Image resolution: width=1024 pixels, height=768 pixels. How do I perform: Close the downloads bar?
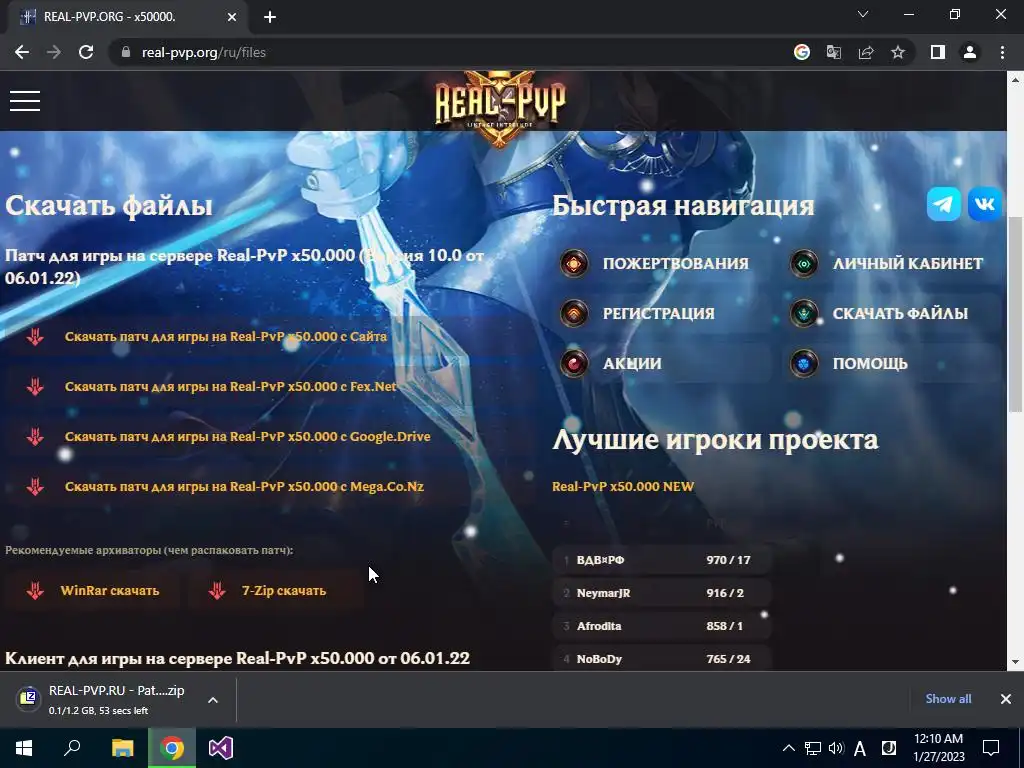(1006, 699)
